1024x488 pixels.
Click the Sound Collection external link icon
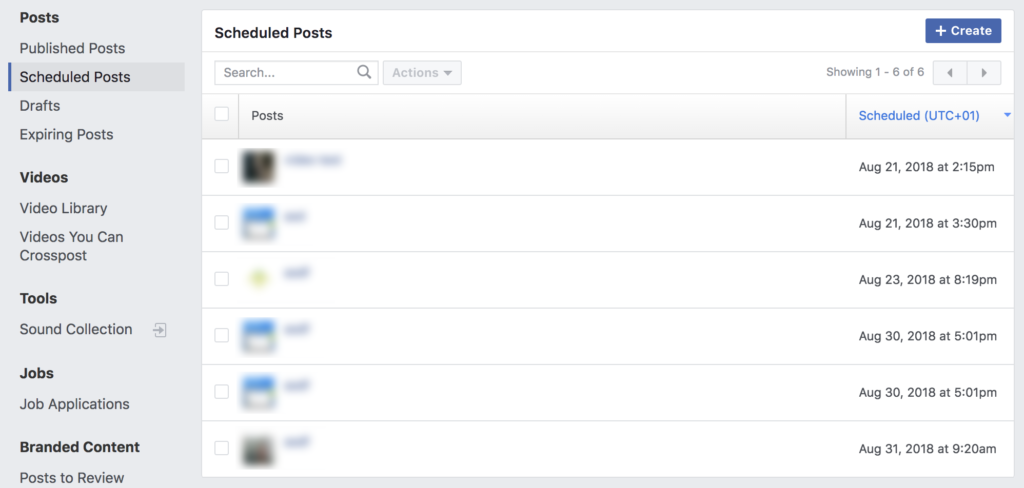[159, 329]
